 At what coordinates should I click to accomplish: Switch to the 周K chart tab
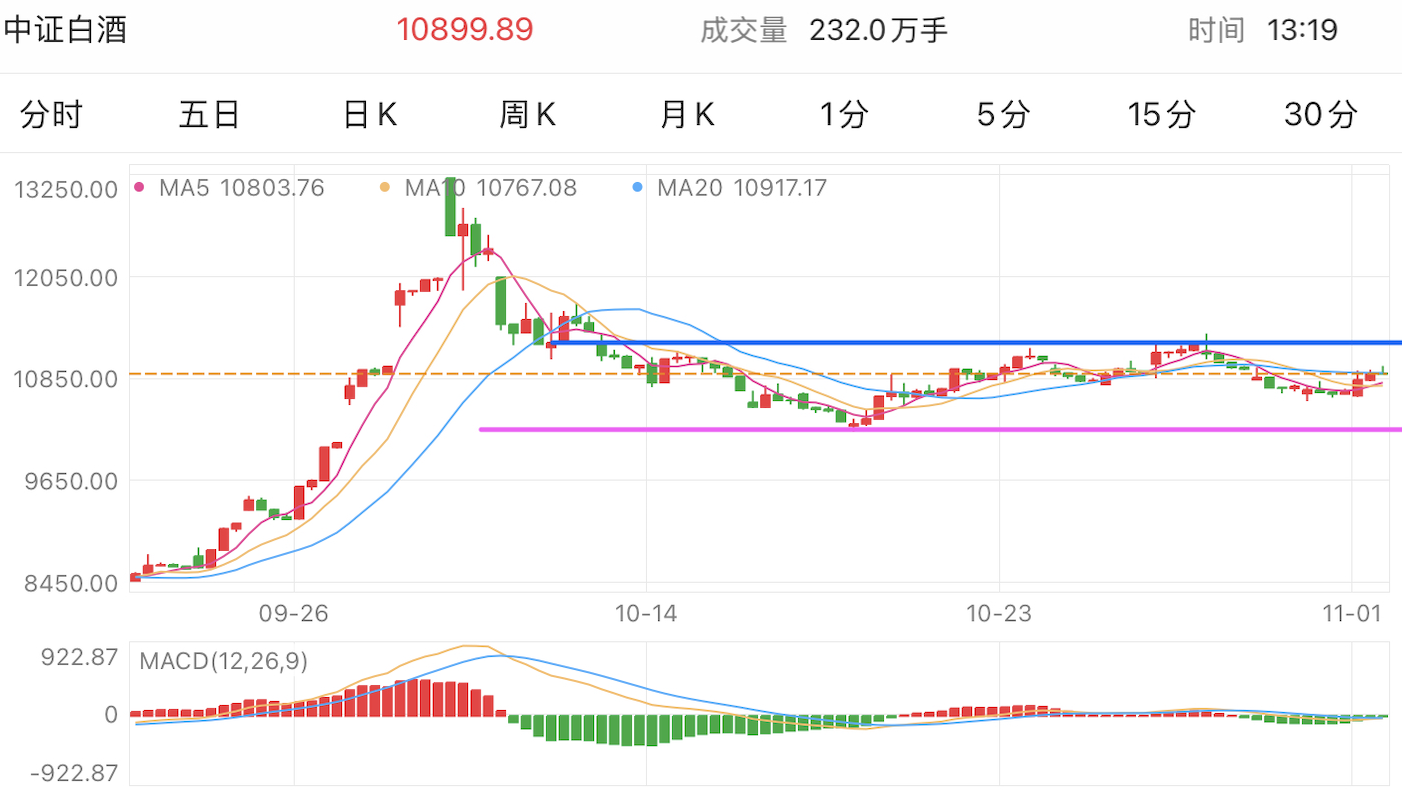pyautogui.click(x=527, y=115)
